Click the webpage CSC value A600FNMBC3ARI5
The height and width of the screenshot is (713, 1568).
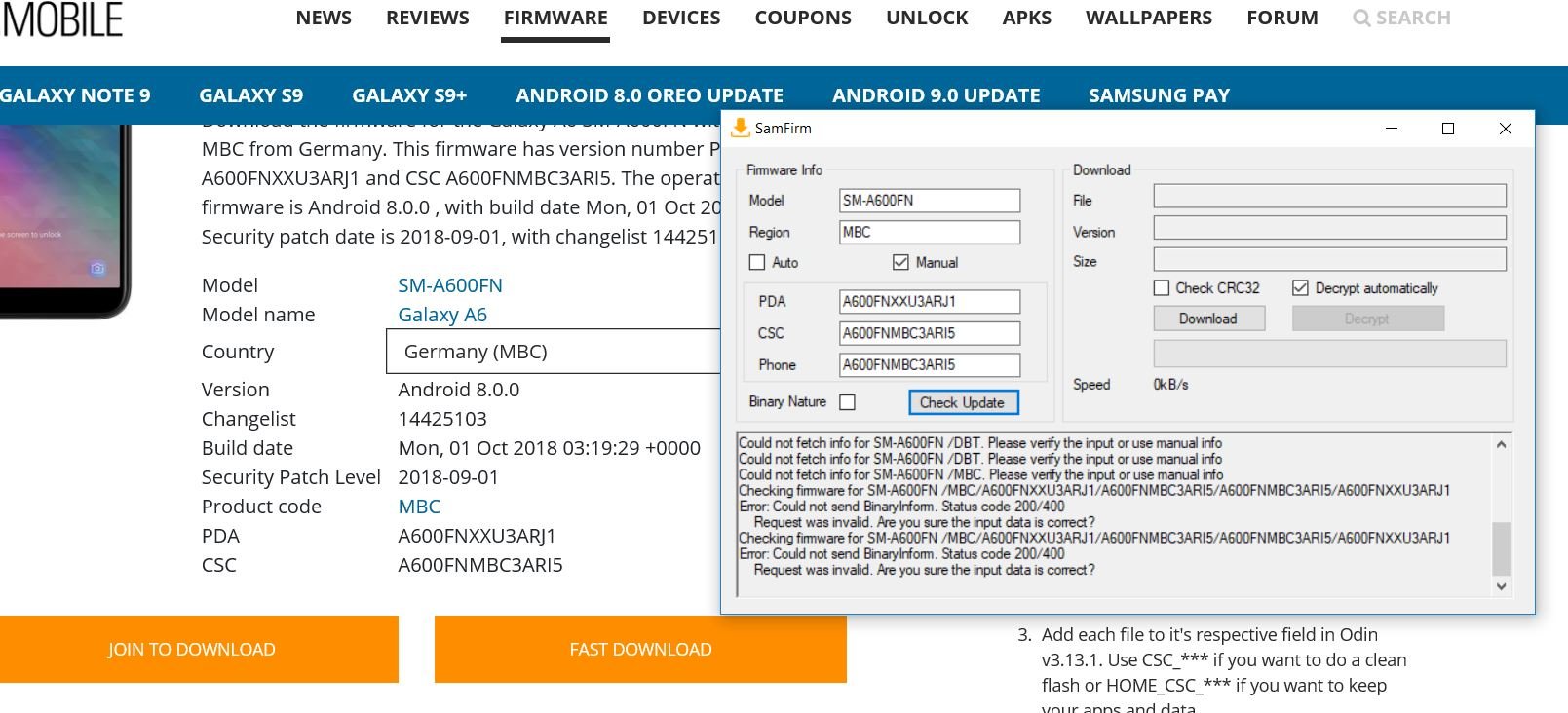click(480, 565)
